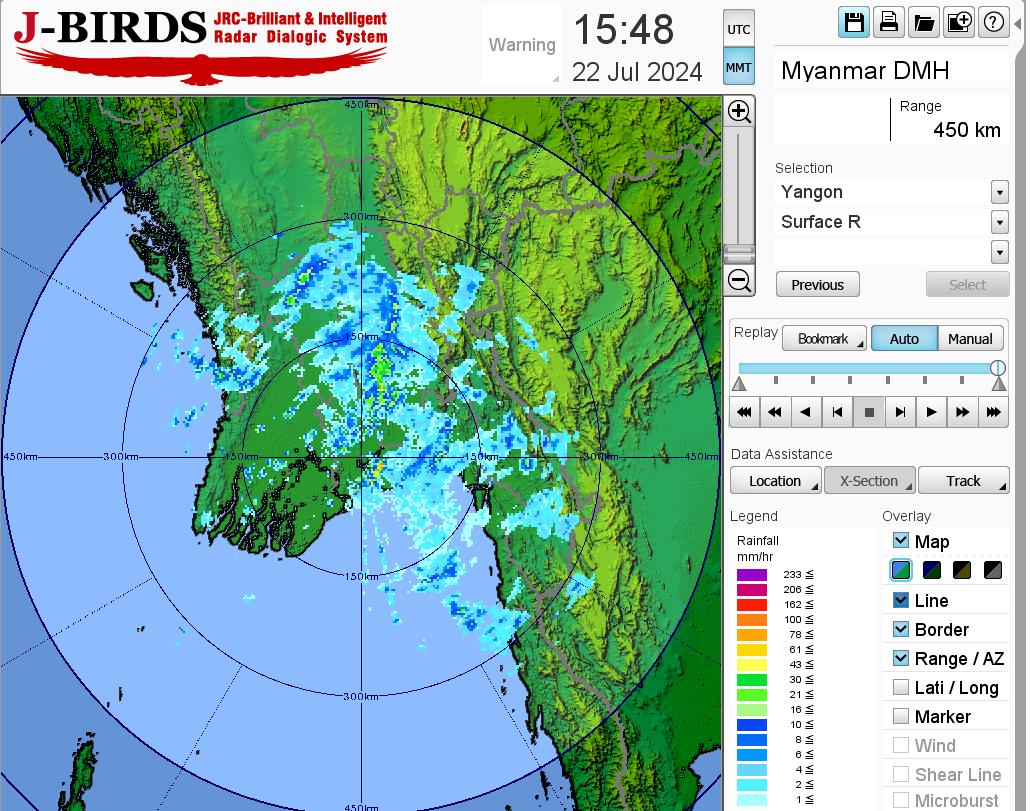Open the Bookmark replay dropdown
1030x811 pixels.
tap(823, 339)
